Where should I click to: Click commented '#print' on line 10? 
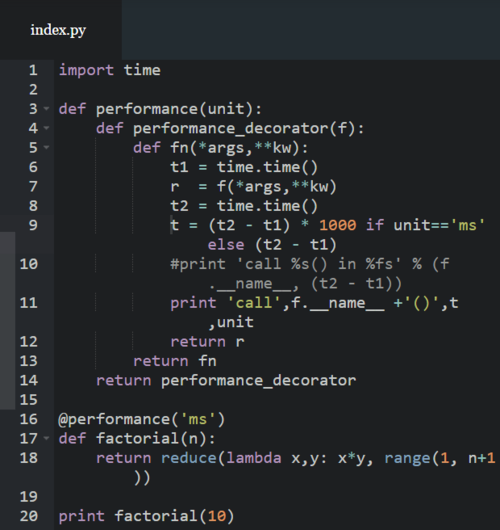198,264
